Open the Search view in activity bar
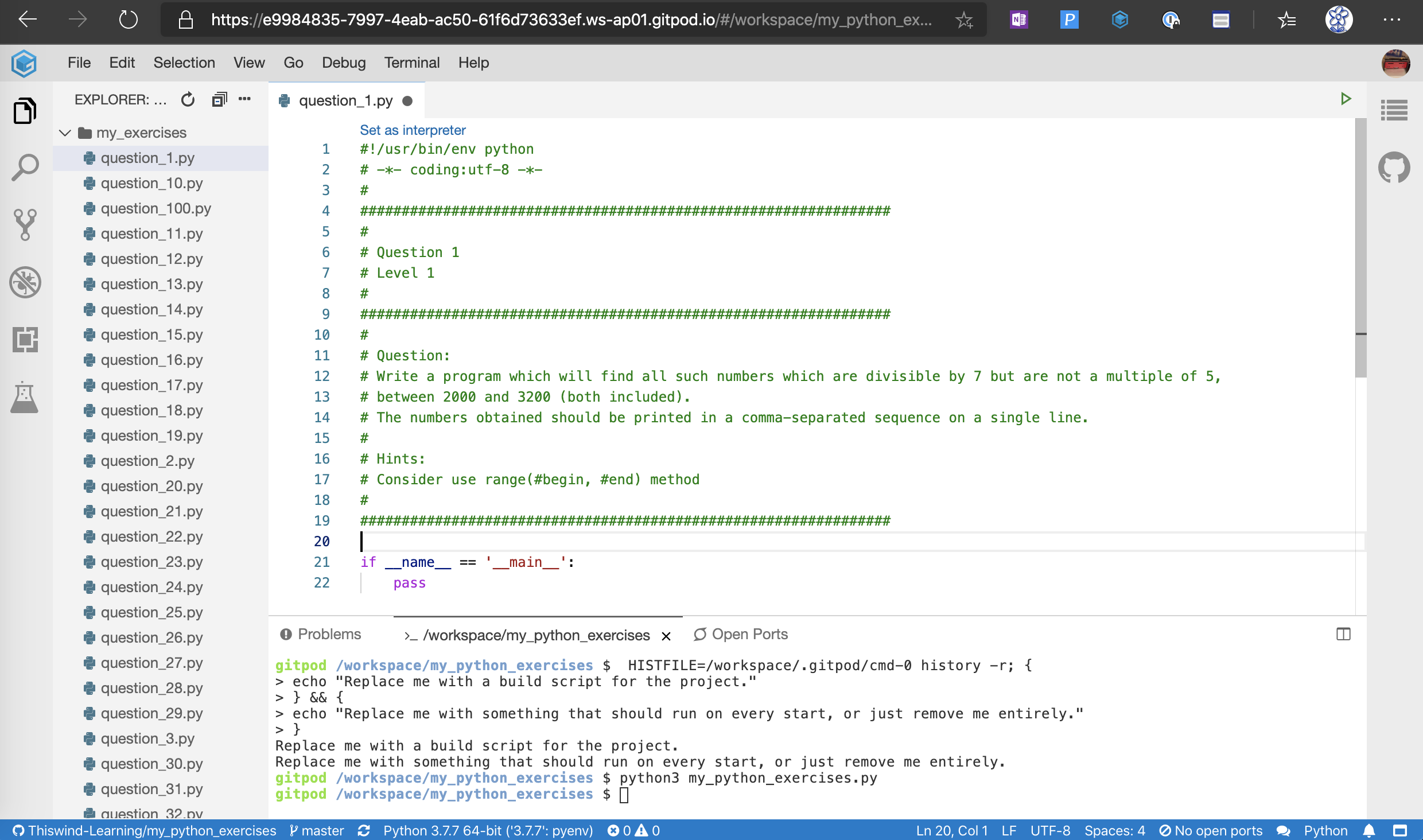The height and width of the screenshot is (840, 1423). (x=25, y=168)
